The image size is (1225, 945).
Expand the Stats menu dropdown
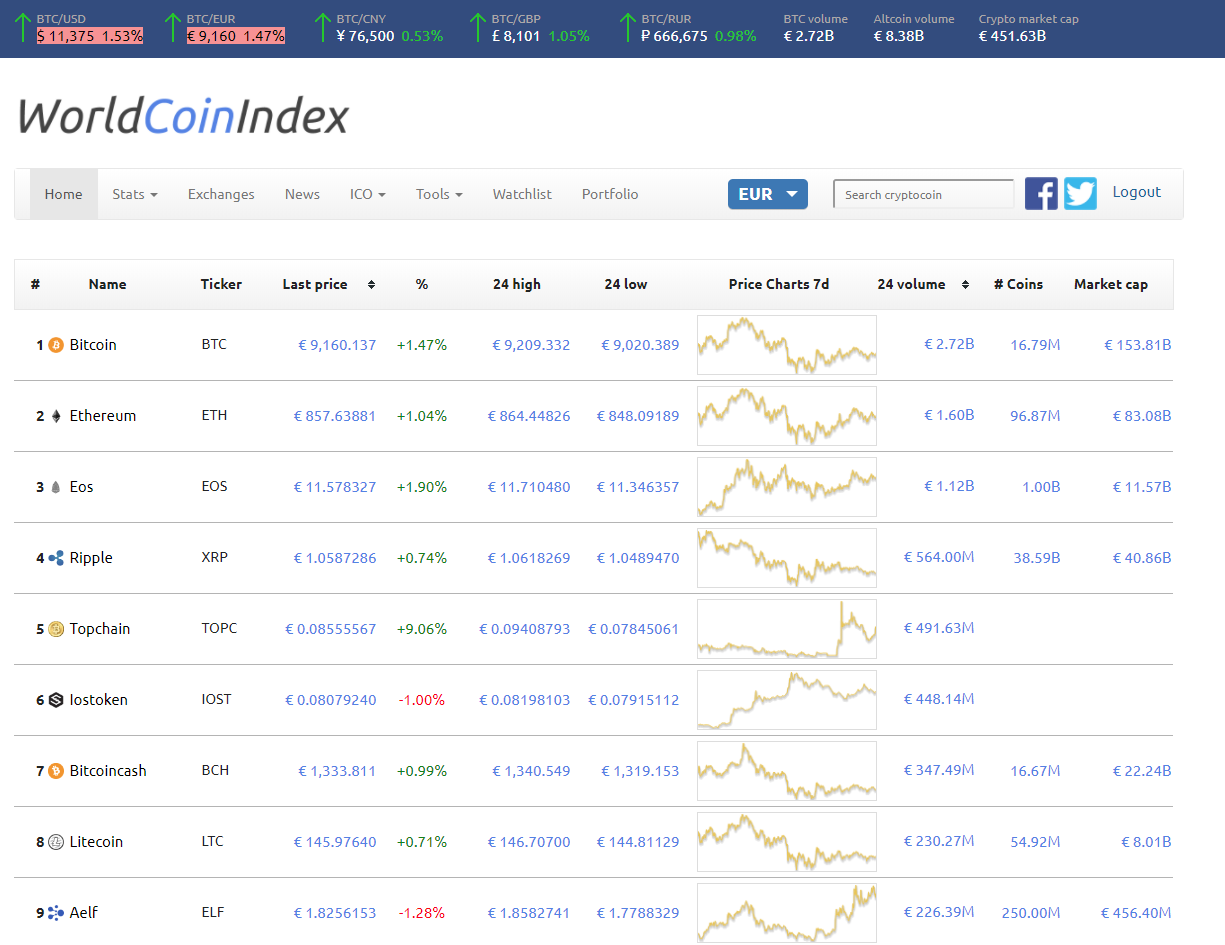135,194
